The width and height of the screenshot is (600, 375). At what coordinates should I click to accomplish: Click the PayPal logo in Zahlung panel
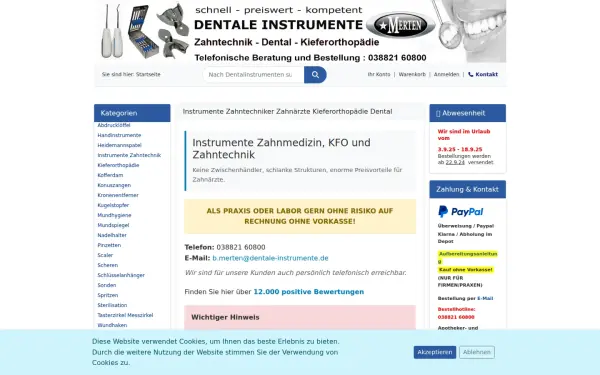[460, 211]
